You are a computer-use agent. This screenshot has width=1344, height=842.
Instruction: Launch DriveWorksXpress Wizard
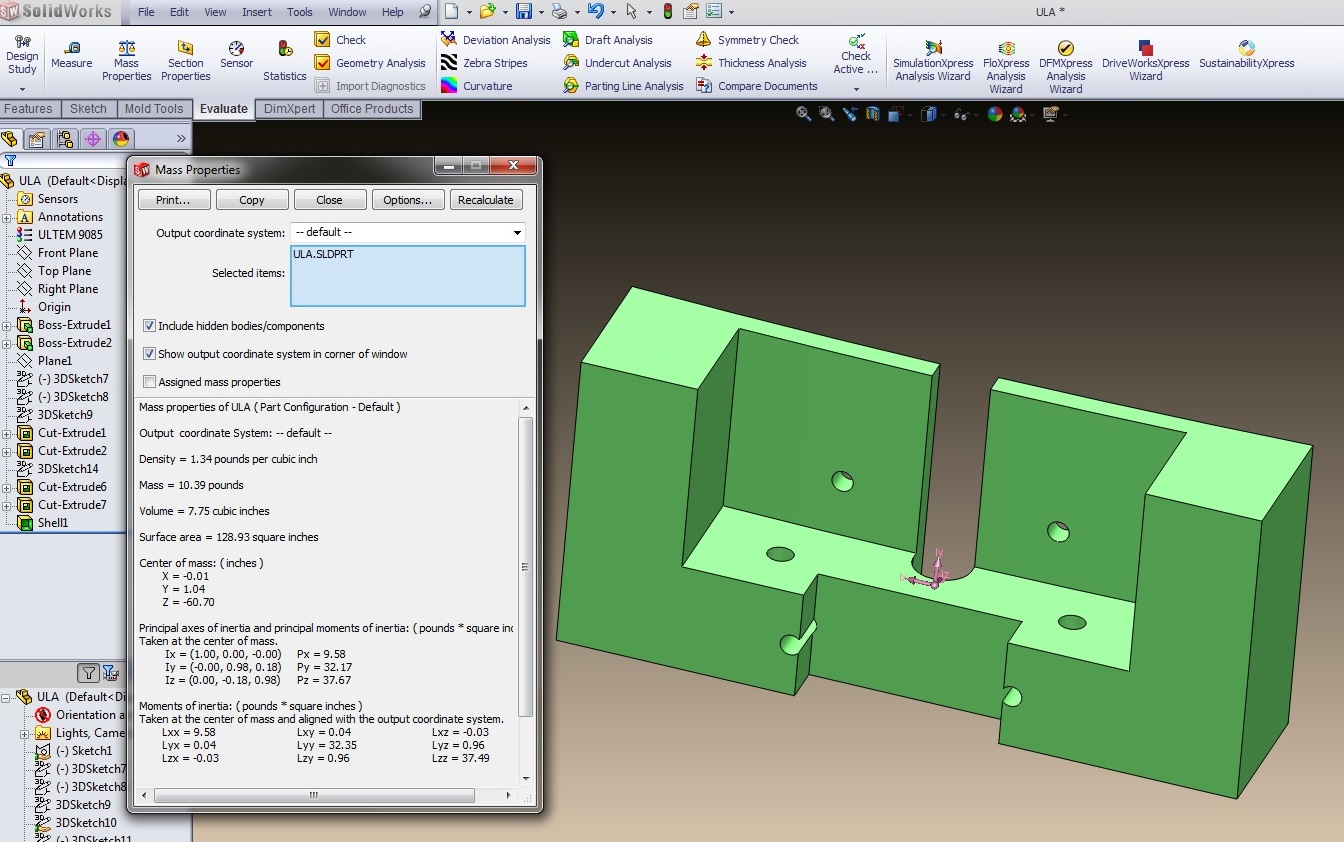(x=1146, y=61)
